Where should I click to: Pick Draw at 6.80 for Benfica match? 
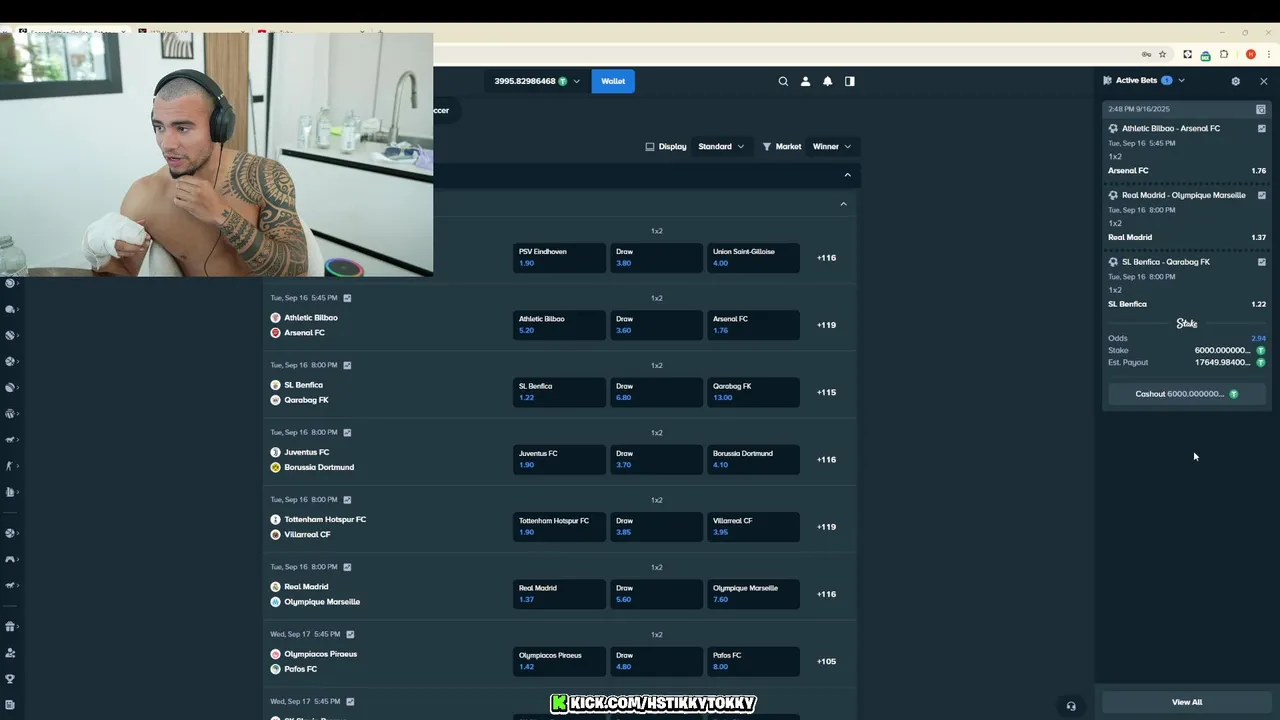[656, 392]
